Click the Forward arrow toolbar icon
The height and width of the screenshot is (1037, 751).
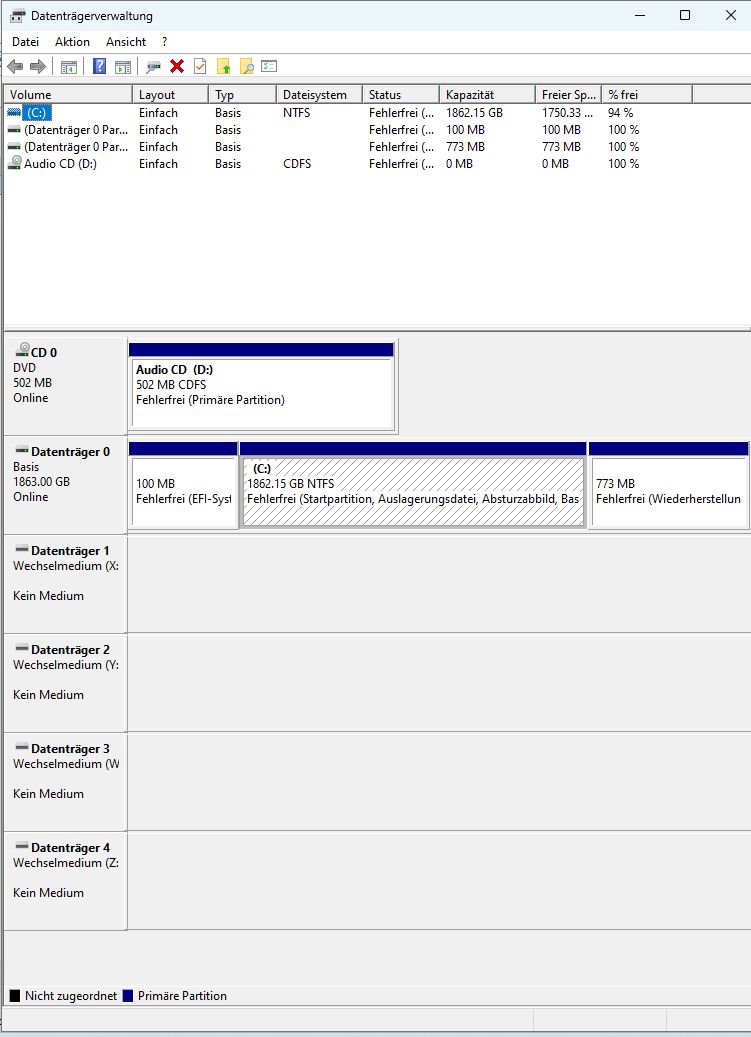(38, 66)
